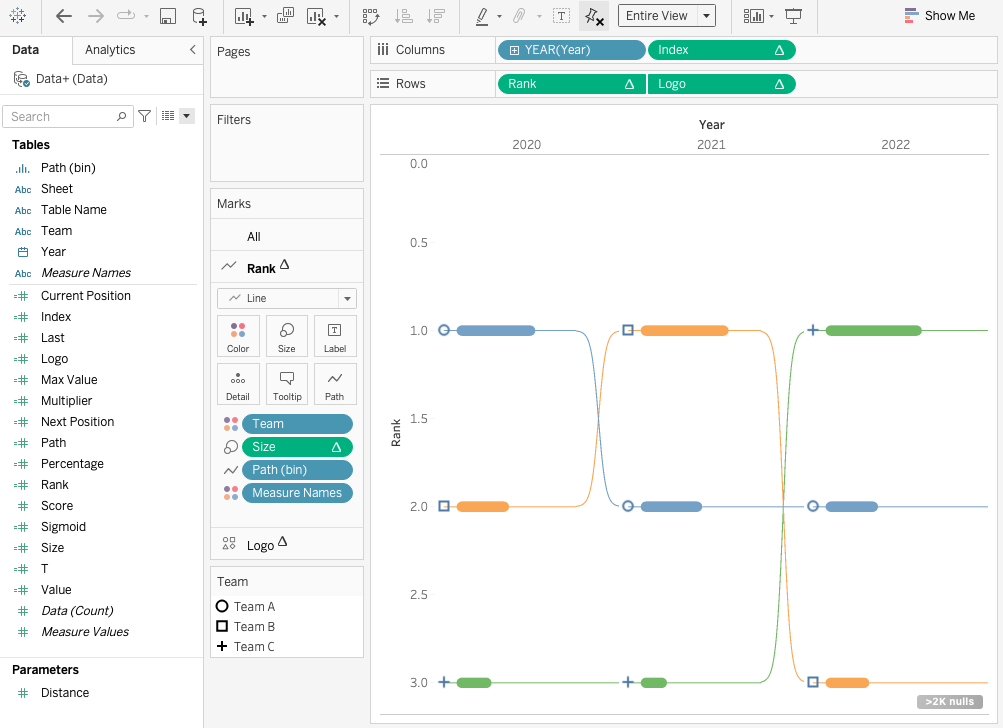Viewport: 1003px width, 728px height.
Task: Open Detail on Marks card
Action: coord(238,384)
